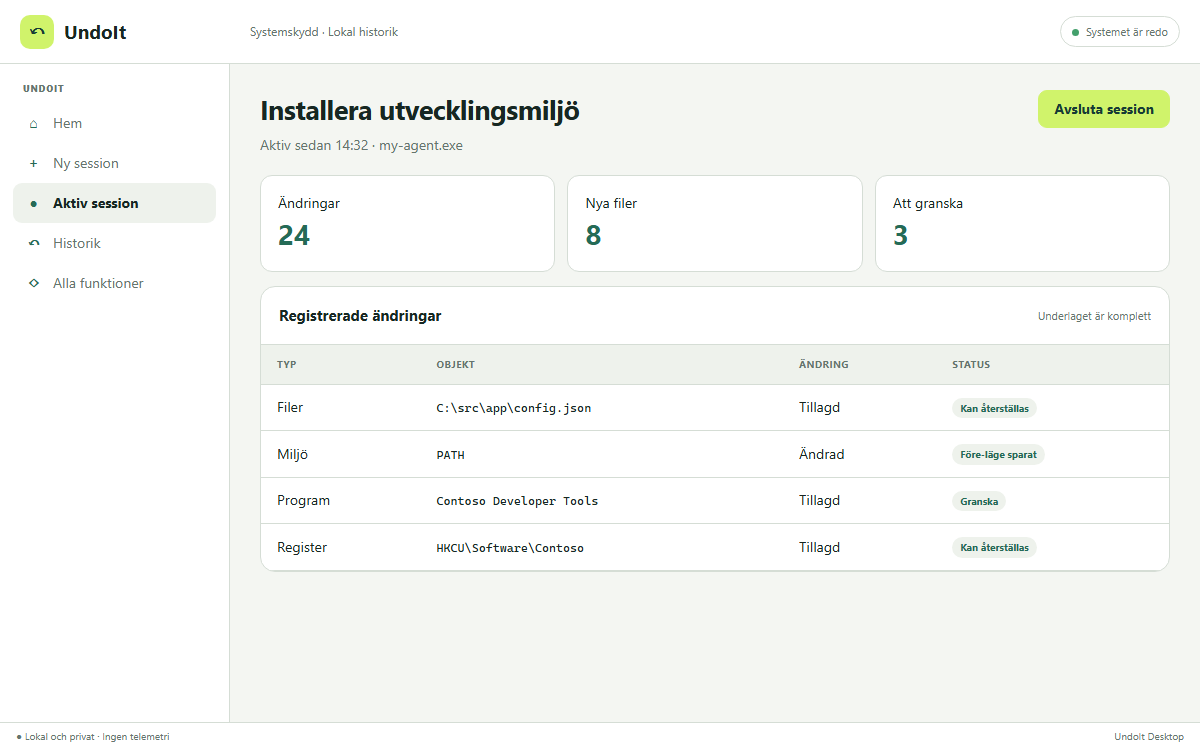Click the UndoIt logo icon
The height and width of the screenshot is (750, 1200).
point(37,32)
